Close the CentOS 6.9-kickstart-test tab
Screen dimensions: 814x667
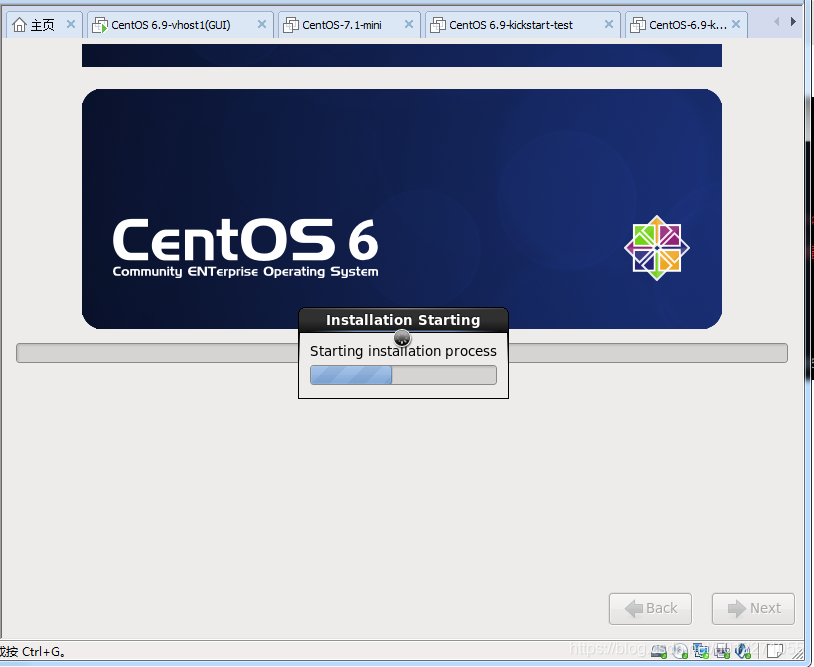[609, 24]
